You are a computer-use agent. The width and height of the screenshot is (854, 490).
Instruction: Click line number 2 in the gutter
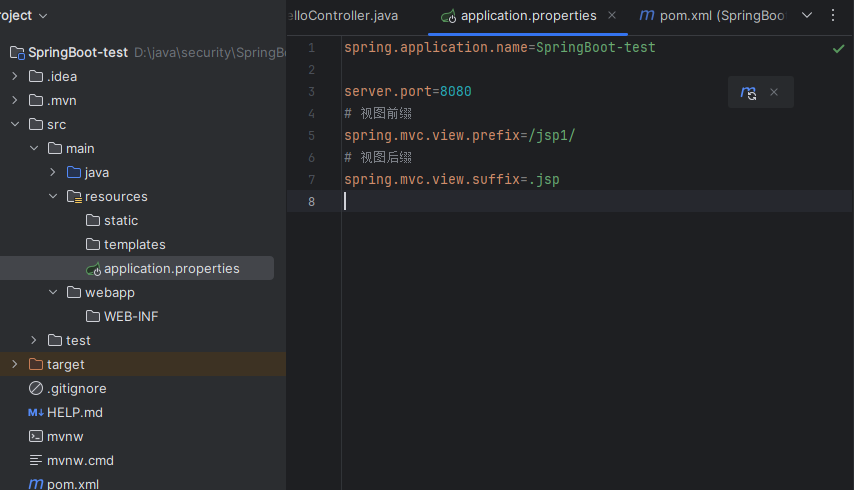click(312, 70)
